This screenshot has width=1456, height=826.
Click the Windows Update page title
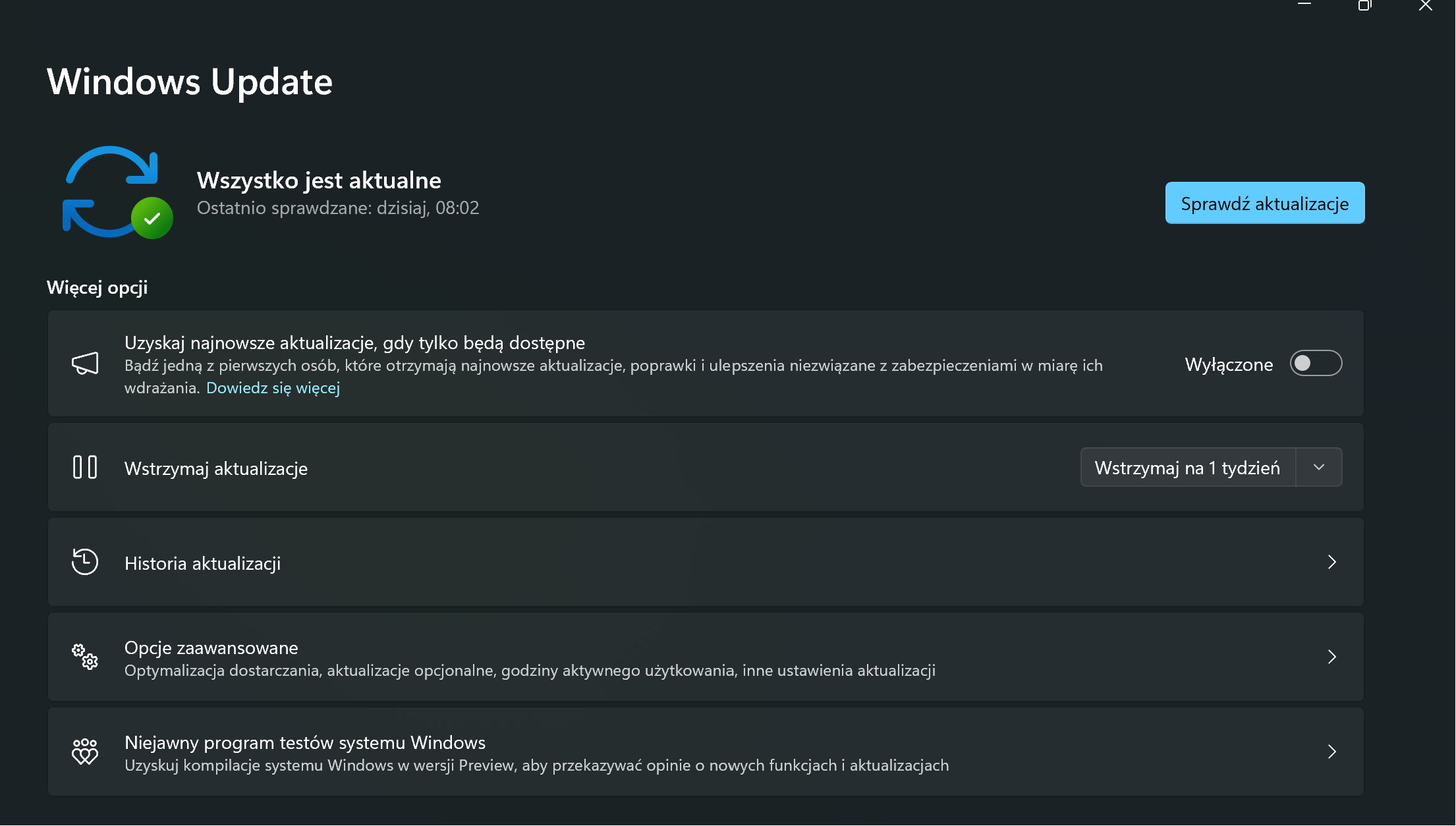coord(190,82)
